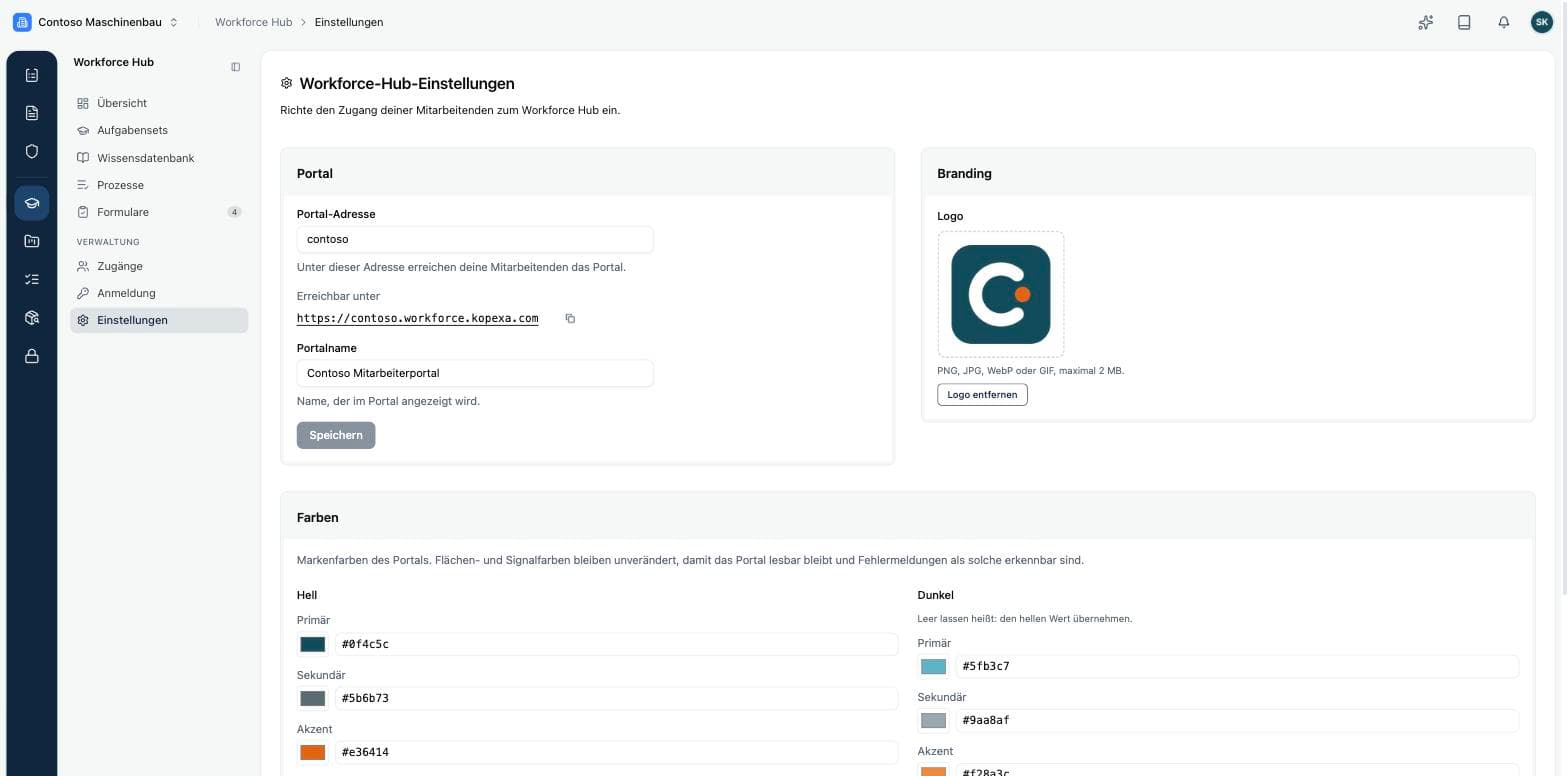Click the Dunkel Primär hex field #5fb3c7
This screenshot has width=1568, height=776.
point(1237,666)
